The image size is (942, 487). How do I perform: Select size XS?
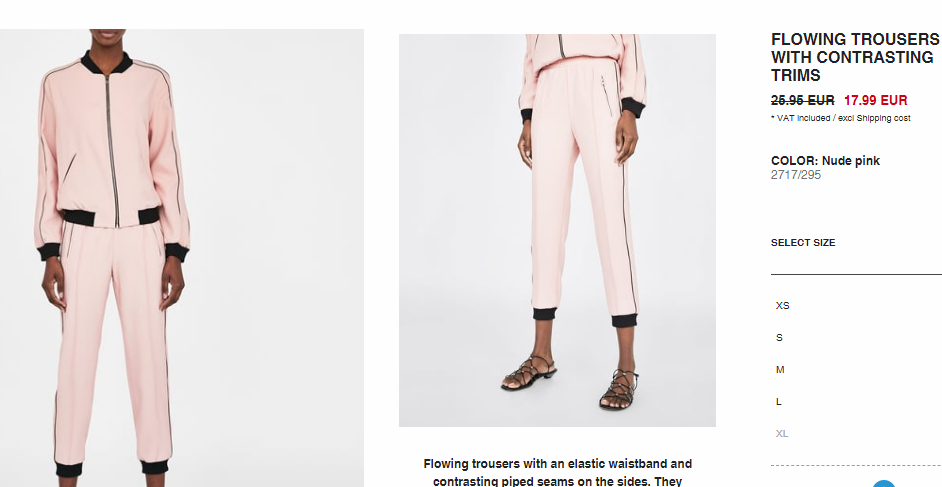(x=782, y=306)
